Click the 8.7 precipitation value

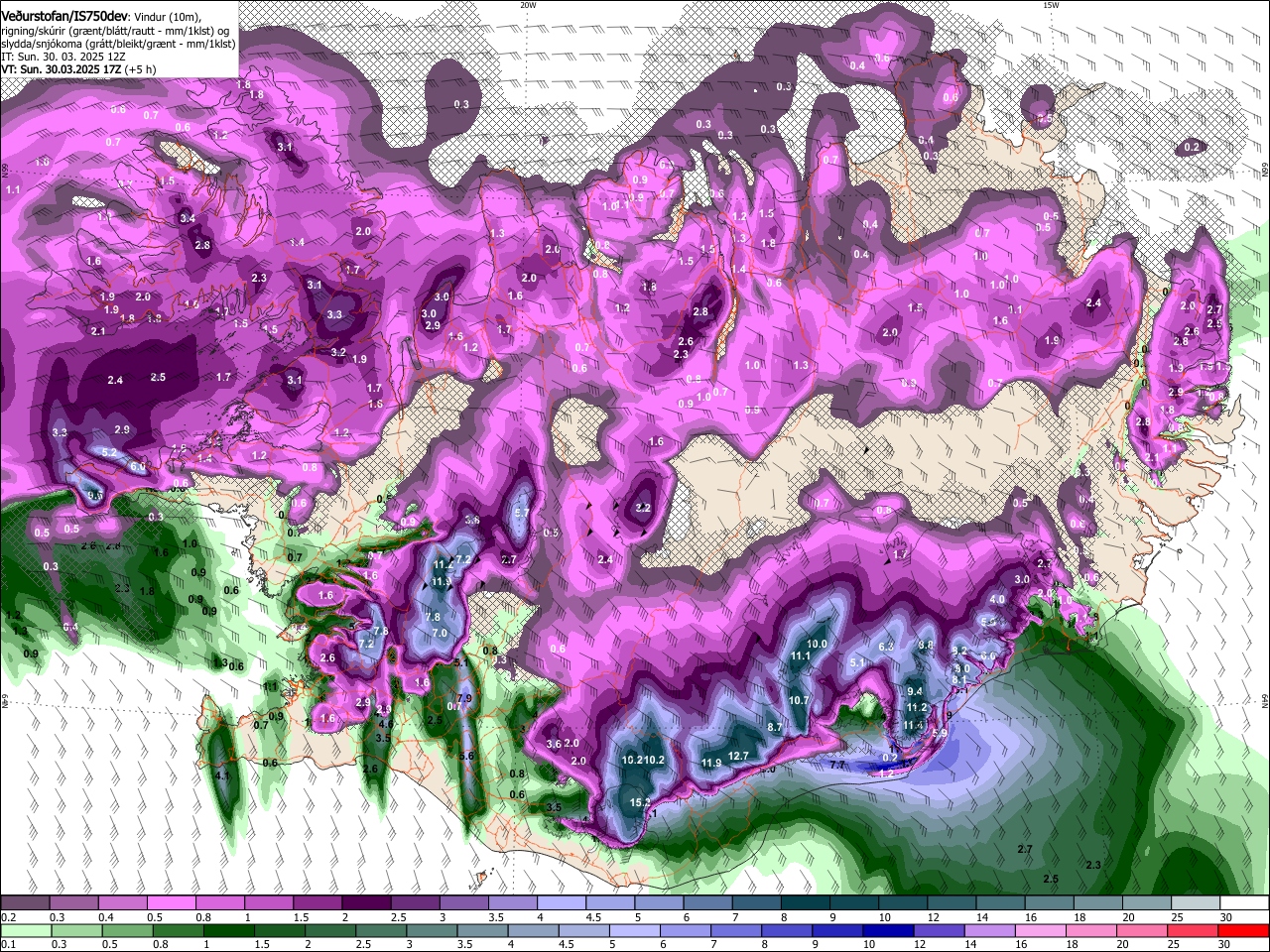click(776, 727)
